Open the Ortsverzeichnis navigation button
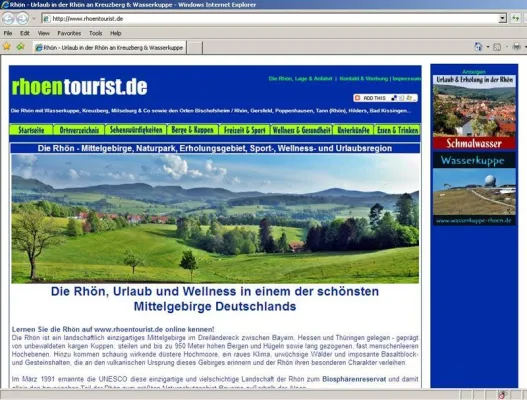 [x=79, y=130]
